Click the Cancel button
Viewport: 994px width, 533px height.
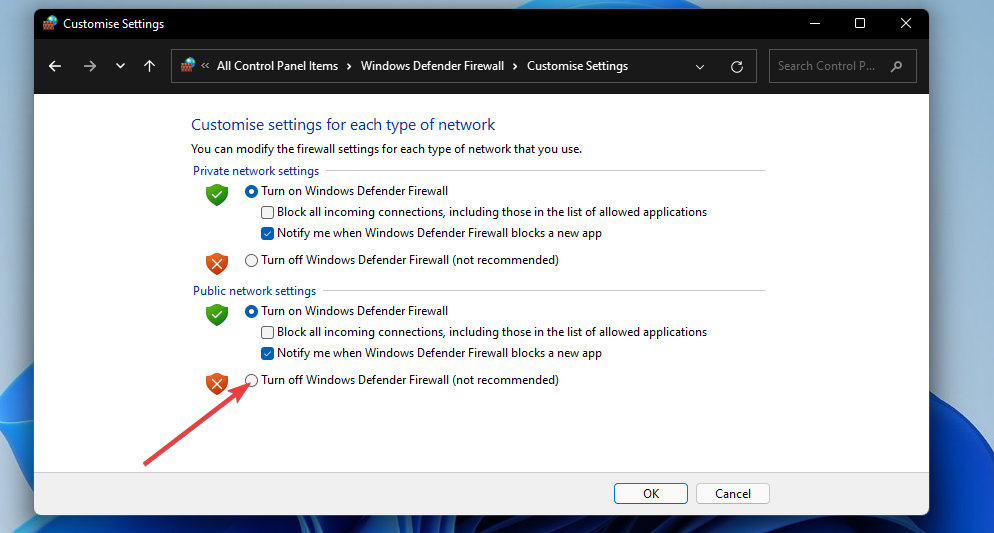733,494
